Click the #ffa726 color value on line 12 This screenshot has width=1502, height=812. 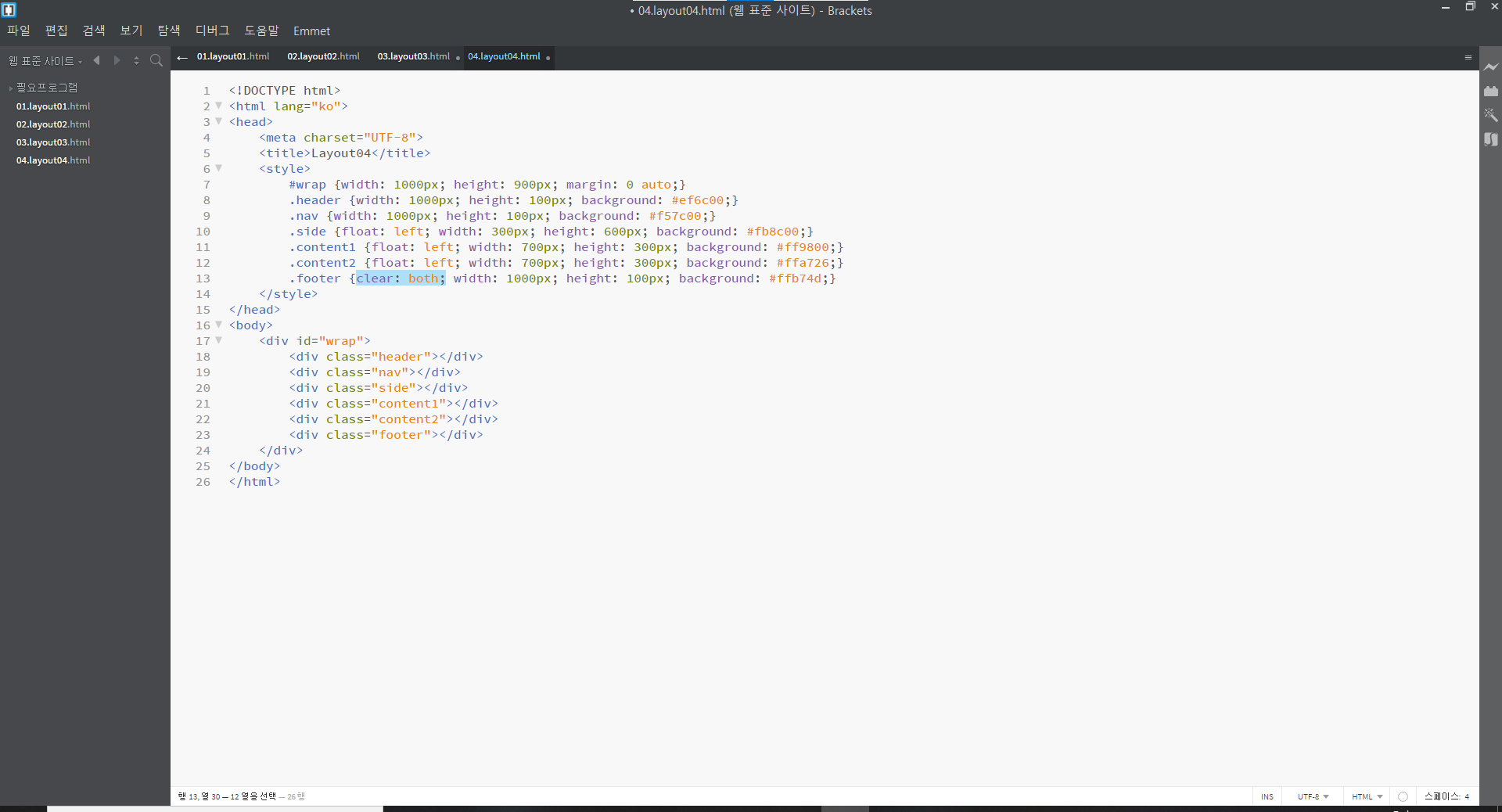pyautogui.click(x=803, y=263)
